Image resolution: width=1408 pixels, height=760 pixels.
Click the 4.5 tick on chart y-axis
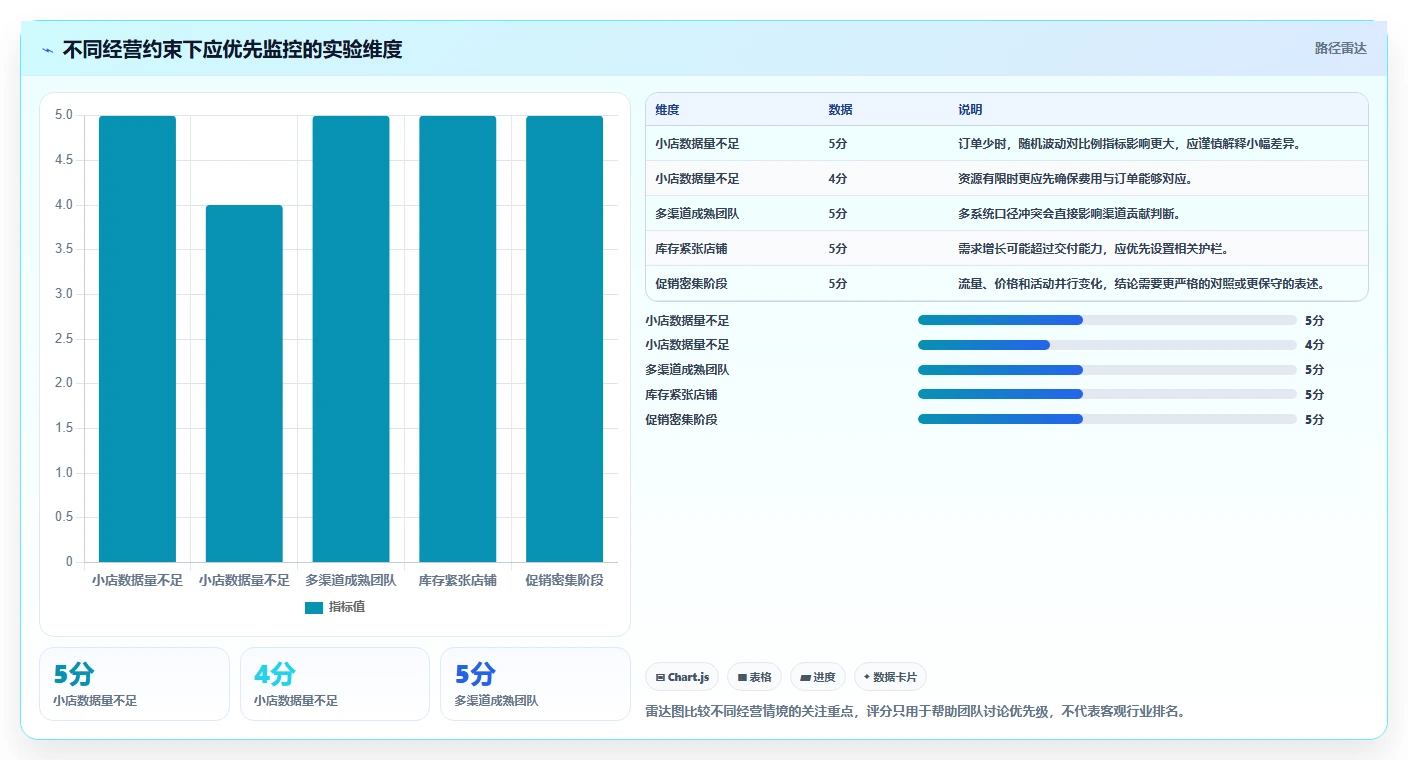[64, 160]
